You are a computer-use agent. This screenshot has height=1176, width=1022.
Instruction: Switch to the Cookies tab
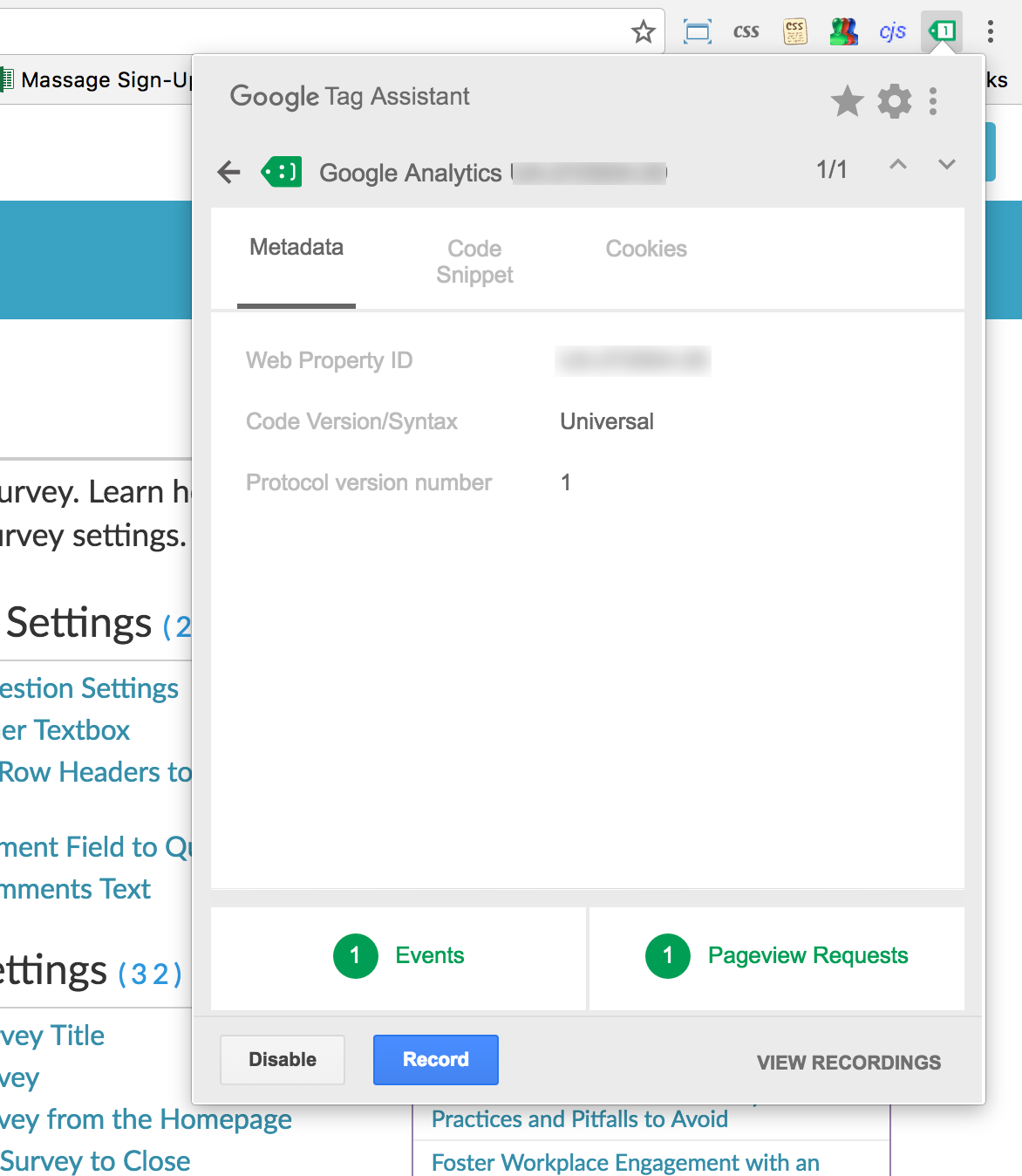646,249
